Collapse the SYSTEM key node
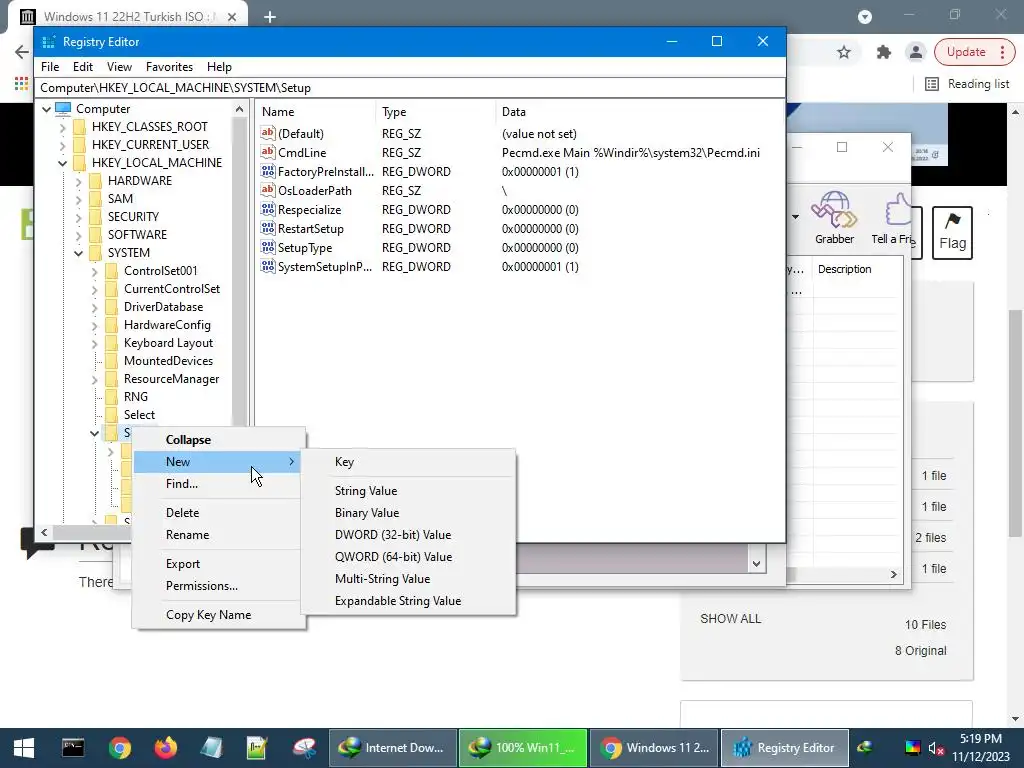The image size is (1024, 768). click(x=78, y=253)
